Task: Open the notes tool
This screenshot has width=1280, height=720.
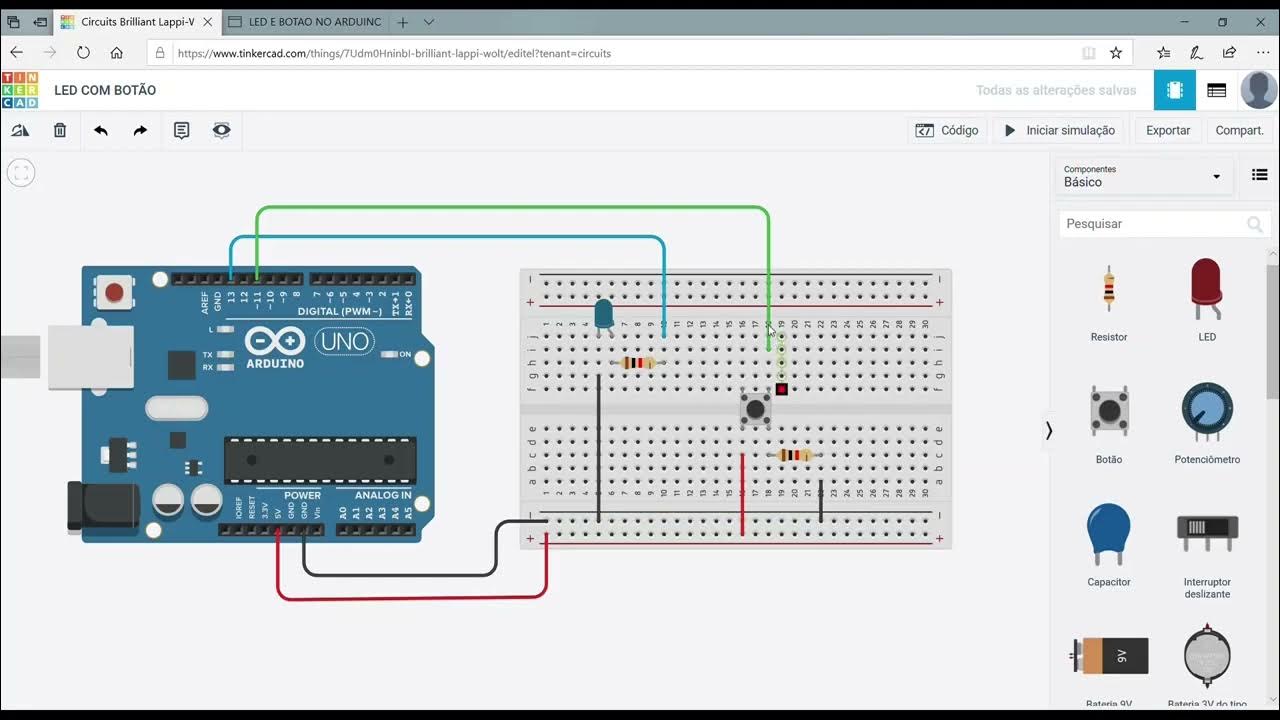Action: pyautogui.click(x=181, y=130)
